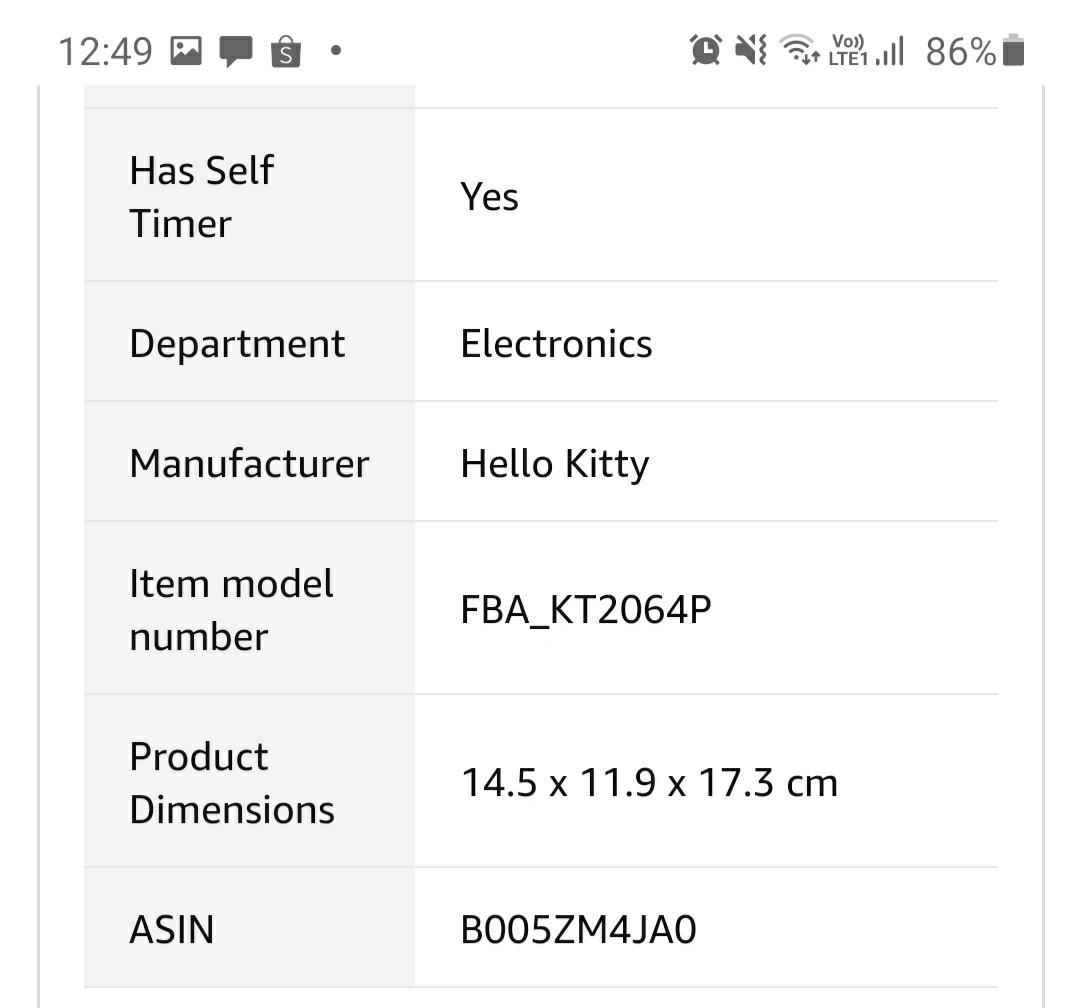Tap the Electronics department value
This screenshot has width=1080, height=1008.
point(556,343)
